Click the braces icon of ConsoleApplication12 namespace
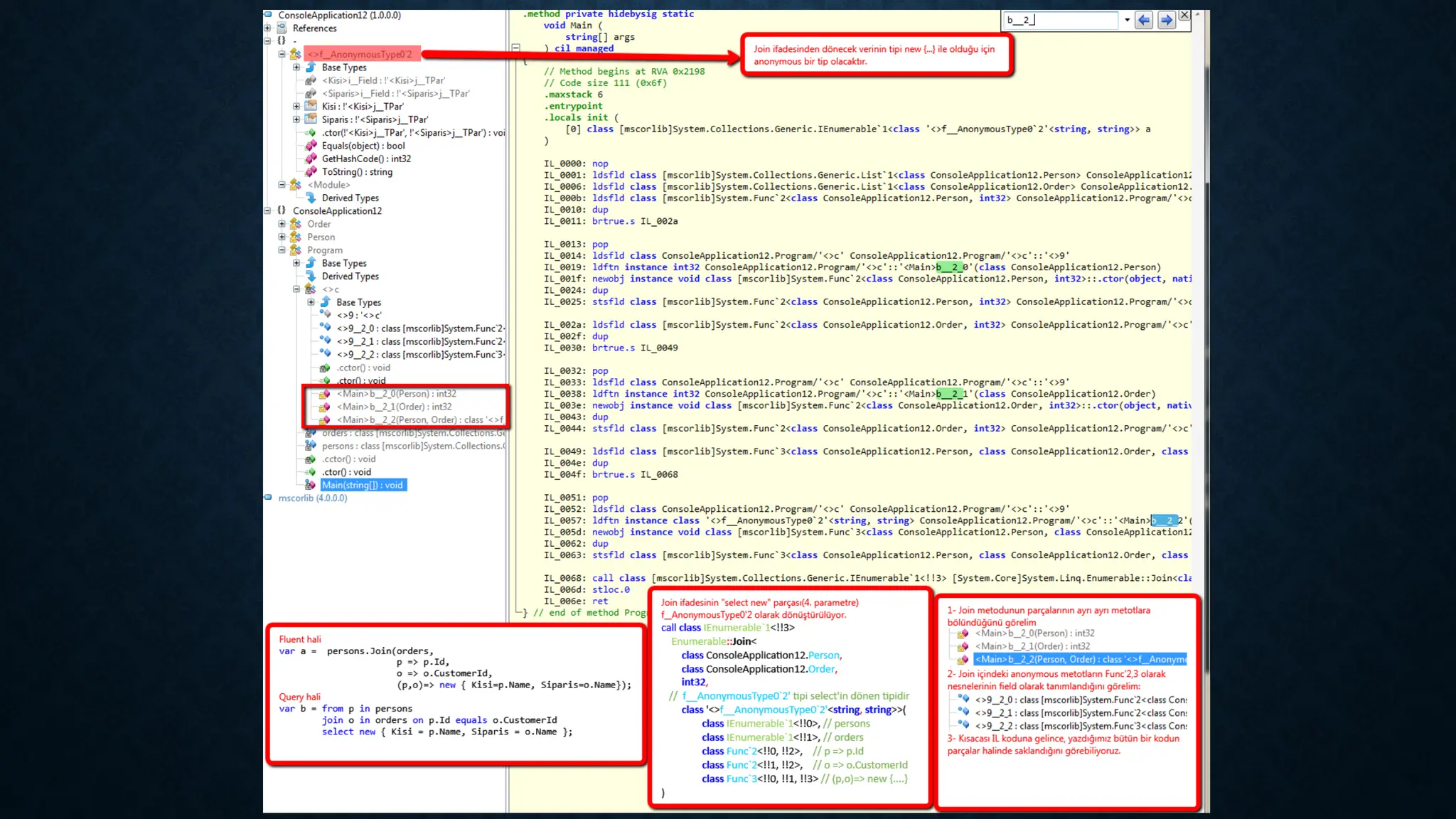 282,210
